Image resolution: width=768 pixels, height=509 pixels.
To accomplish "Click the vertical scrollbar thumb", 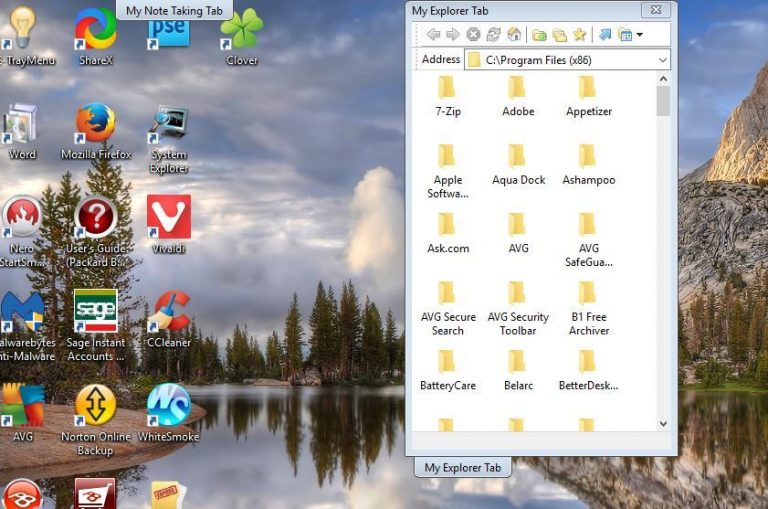I will coord(663,101).
